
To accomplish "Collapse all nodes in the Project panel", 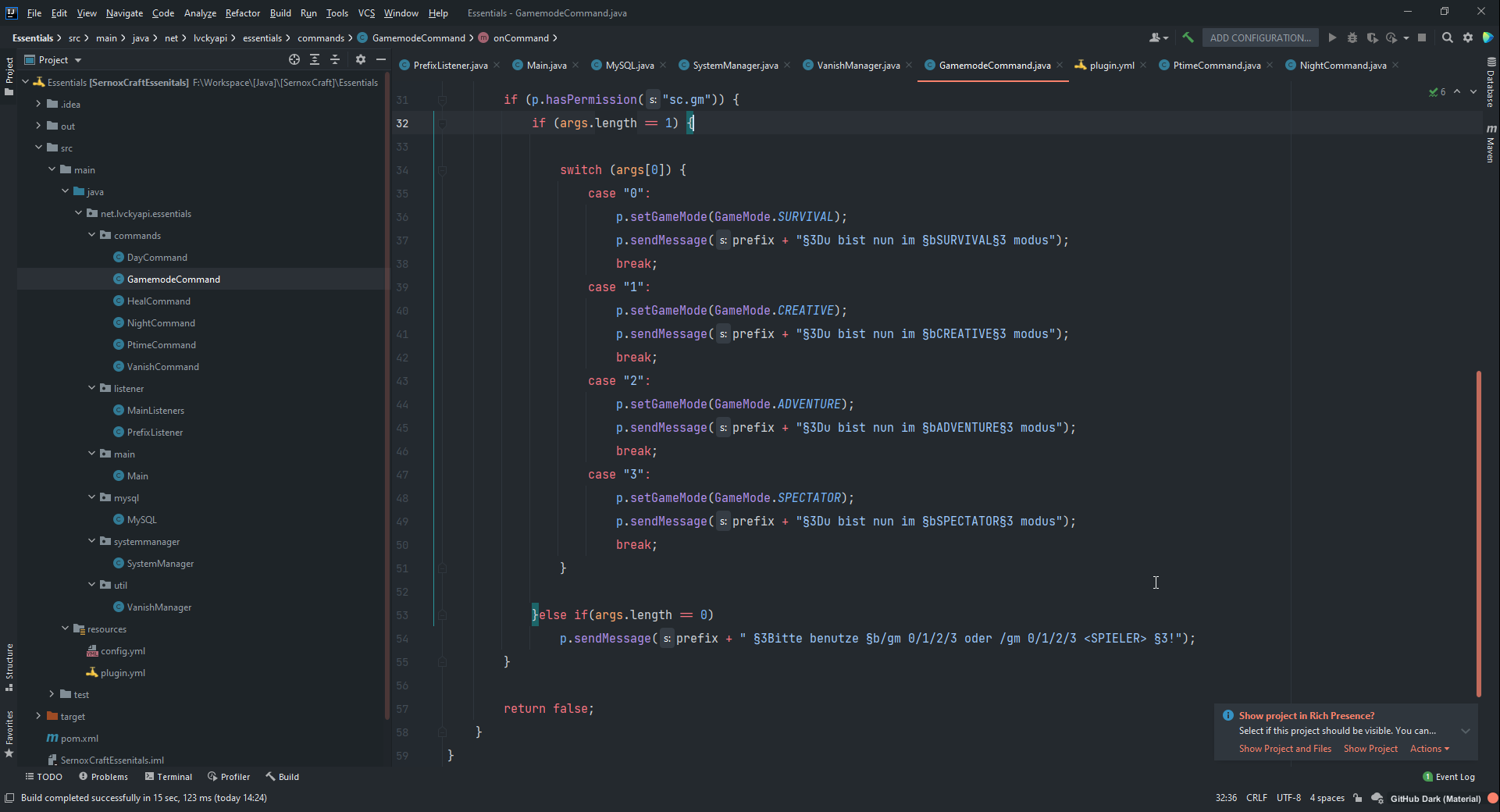I will (x=335, y=59).
